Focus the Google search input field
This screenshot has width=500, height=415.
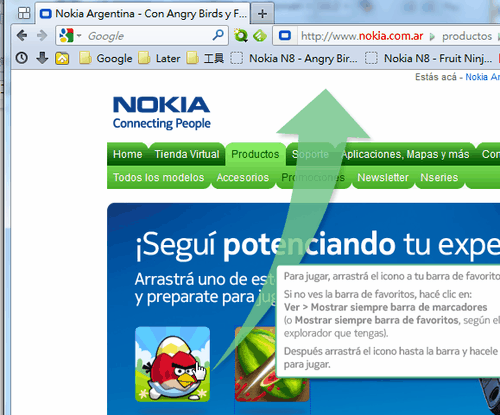pos(148,35)
